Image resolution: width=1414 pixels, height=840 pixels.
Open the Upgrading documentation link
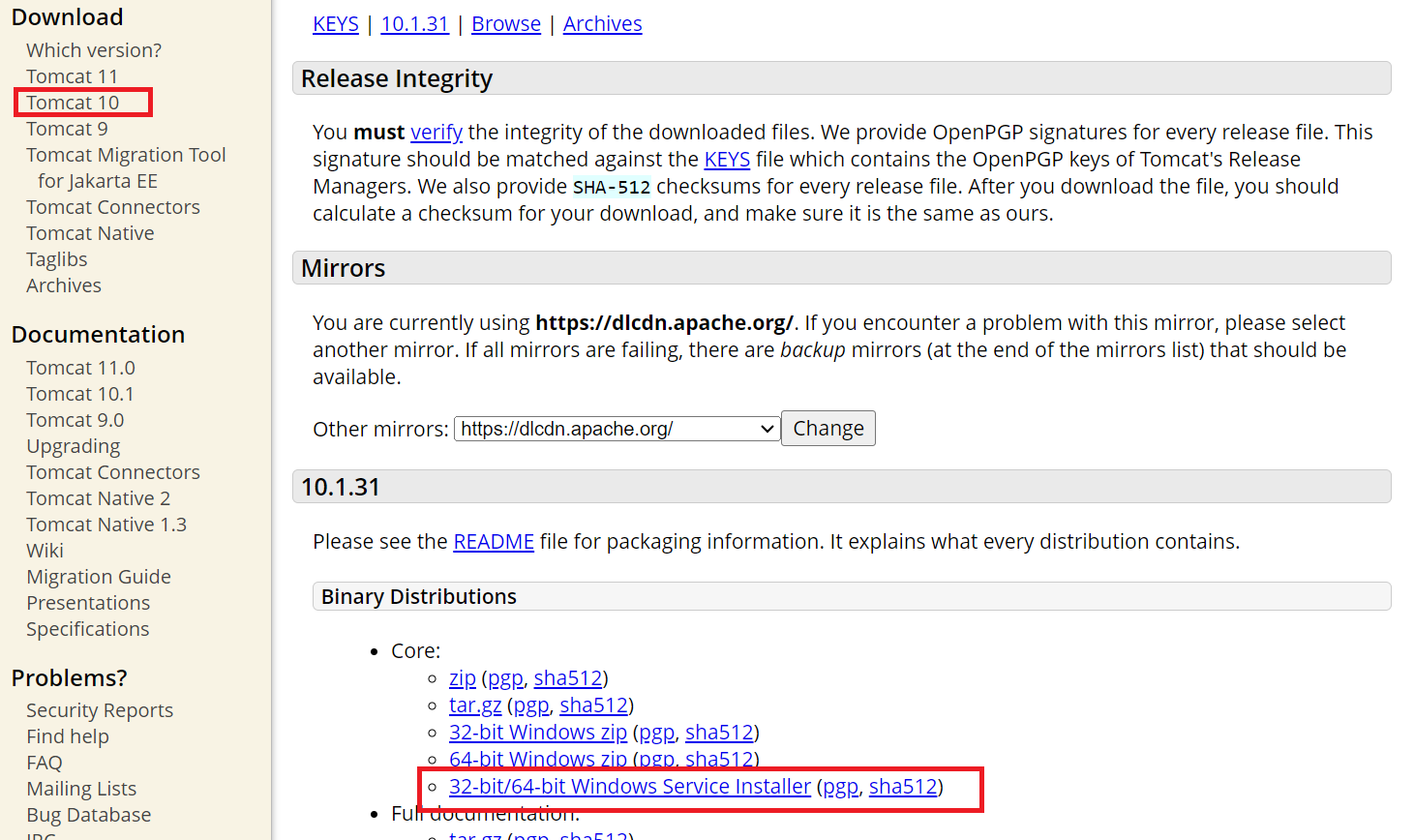pyautogui.click(x=74, y=446)
